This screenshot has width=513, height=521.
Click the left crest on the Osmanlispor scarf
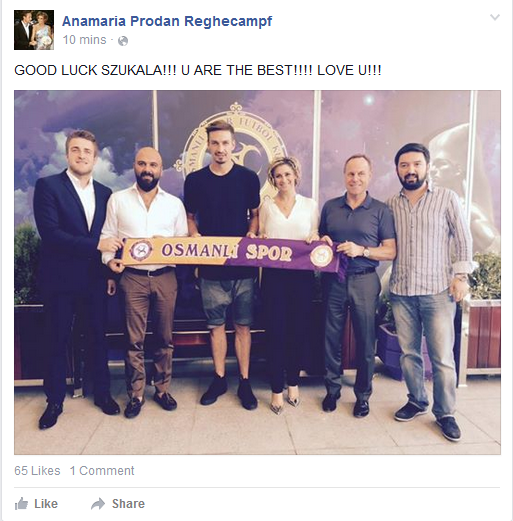pyautogui.click(x=141, y=250)
